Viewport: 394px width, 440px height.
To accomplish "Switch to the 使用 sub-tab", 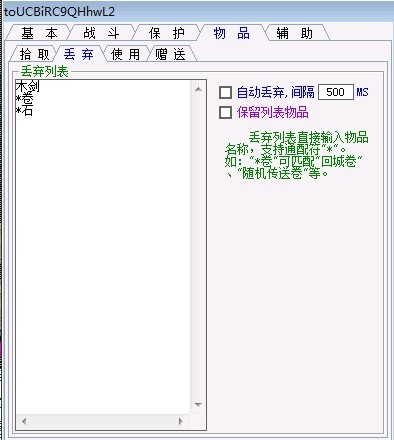I will pos(125,54).
